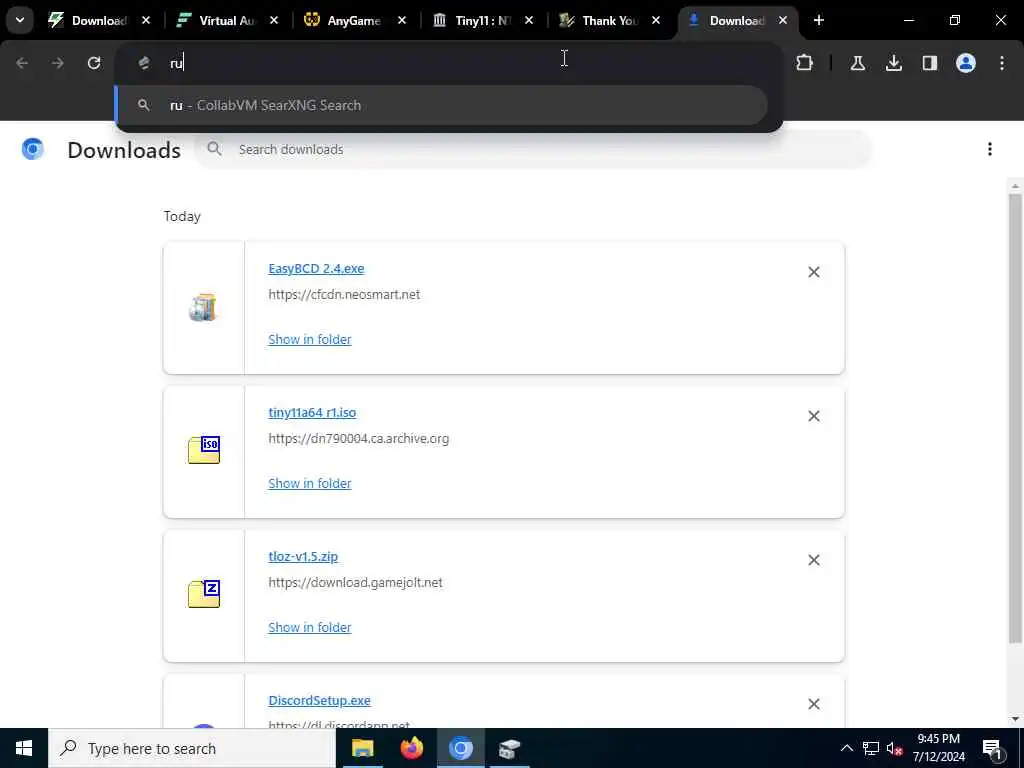
Task: Switch to the Tiny11 tab
Action: (481, 20)
